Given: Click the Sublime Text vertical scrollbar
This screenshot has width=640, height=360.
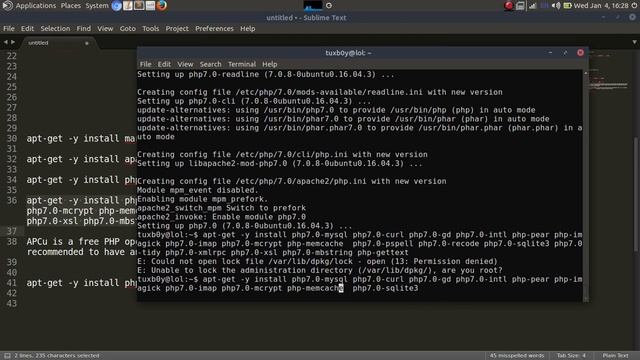Looking at the screenshot, I should coord(636,196).
